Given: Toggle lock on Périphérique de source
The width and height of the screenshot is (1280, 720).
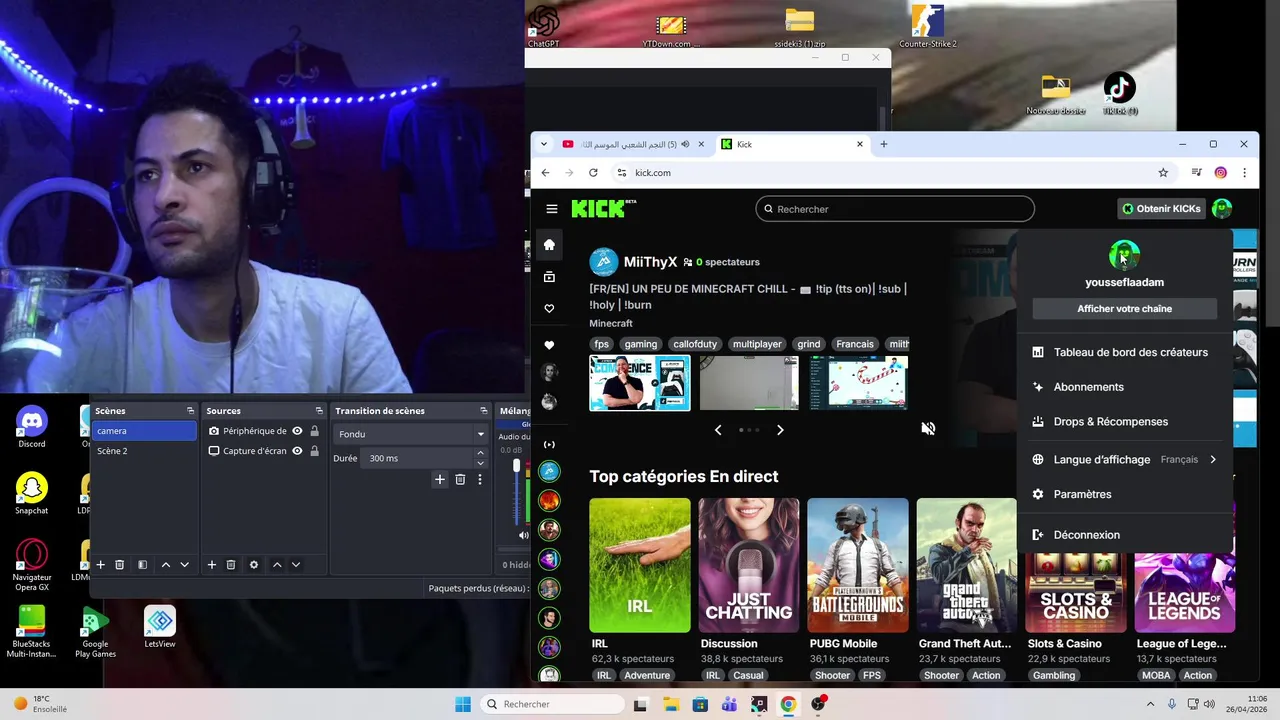Looking at the screenshot, I should click(x=314, y=431).
